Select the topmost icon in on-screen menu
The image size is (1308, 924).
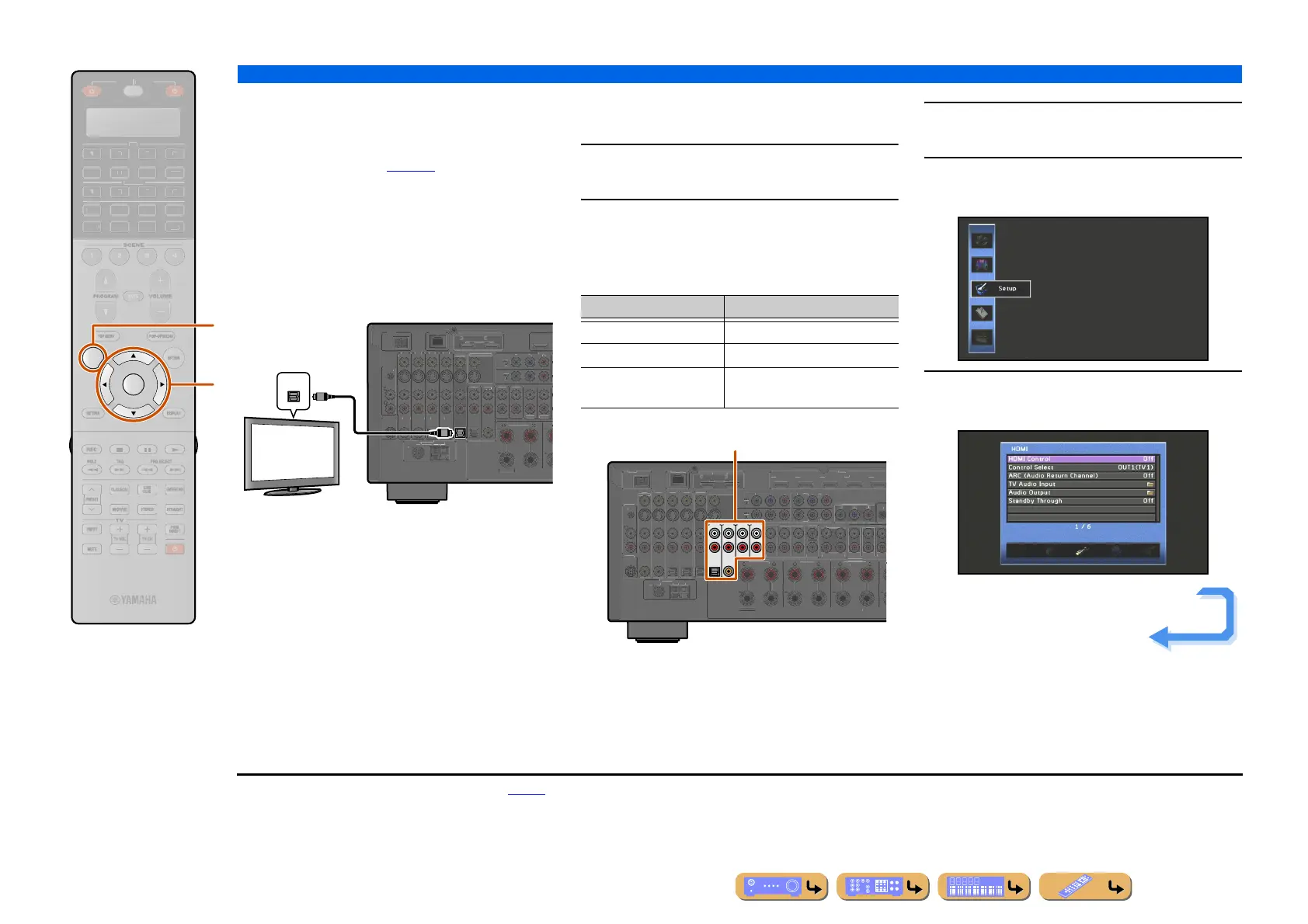982,240
